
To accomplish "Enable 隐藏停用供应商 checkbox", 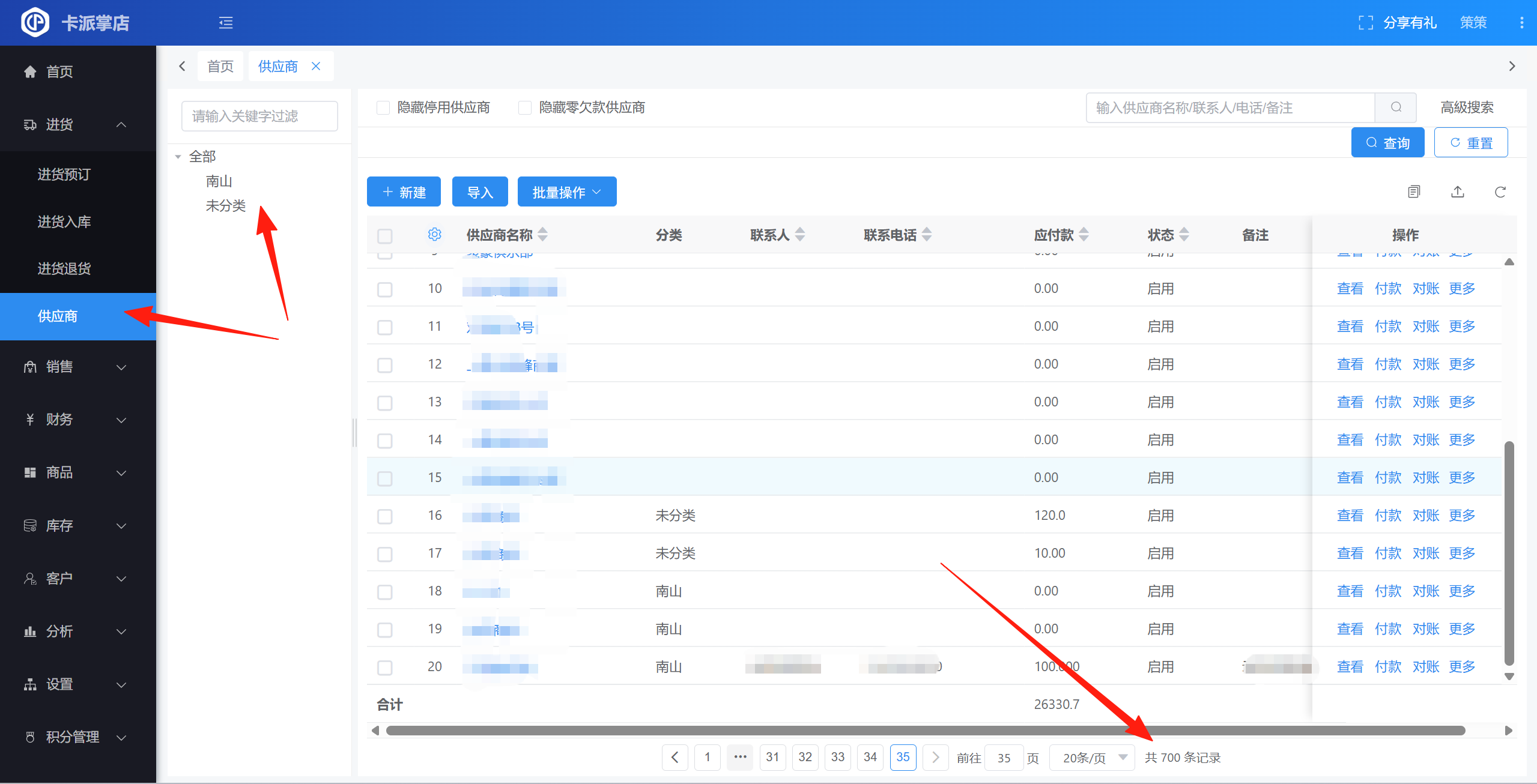I will 383,107.
